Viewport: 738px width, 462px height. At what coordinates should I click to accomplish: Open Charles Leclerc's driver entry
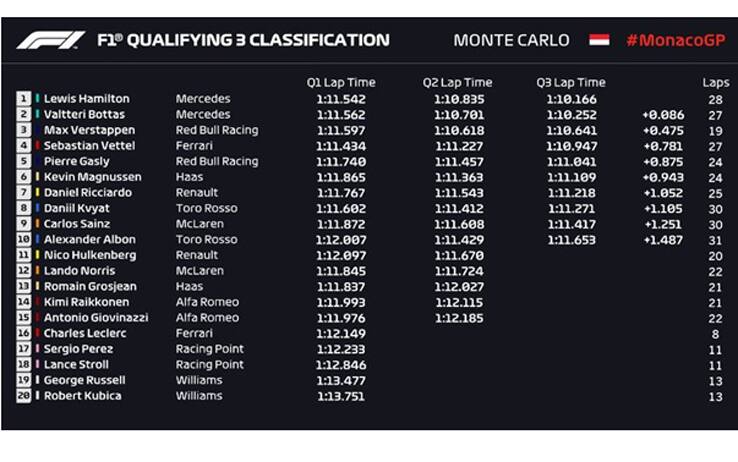click(84, 333)
